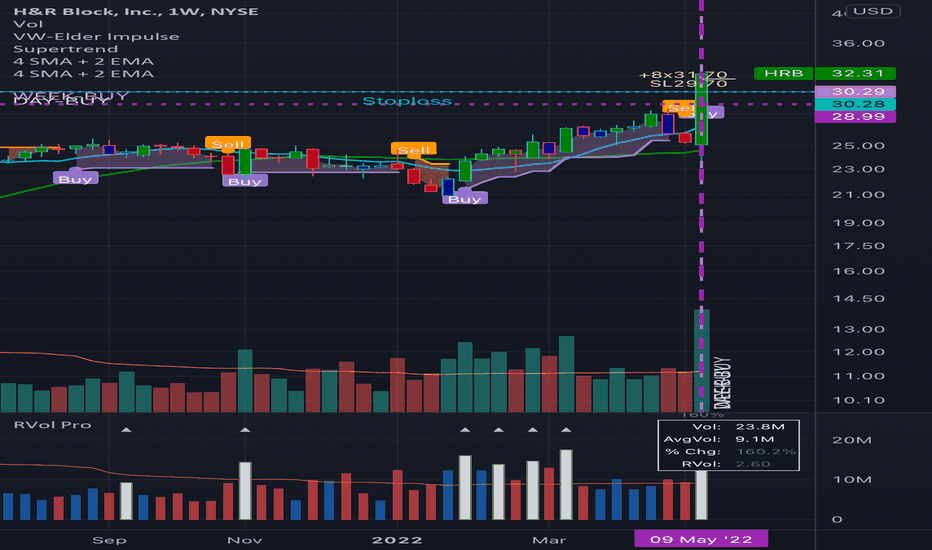This screenshot has height=550, width=932.
Task: Click the tall green volume bar at 09 May
Action: pyautogui.click(x=701, y=360)
